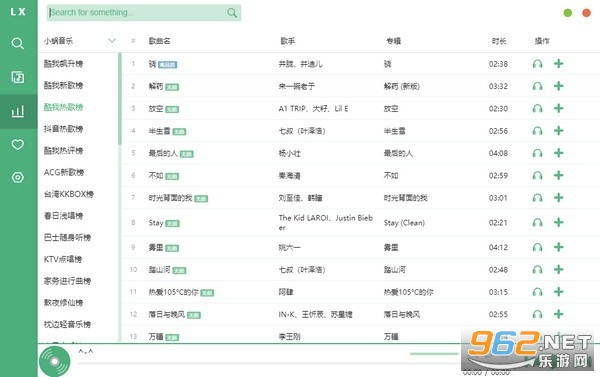Add song 1 骁 with plus icon
Screen dimensions: 600x377
(x=559, y=64)
